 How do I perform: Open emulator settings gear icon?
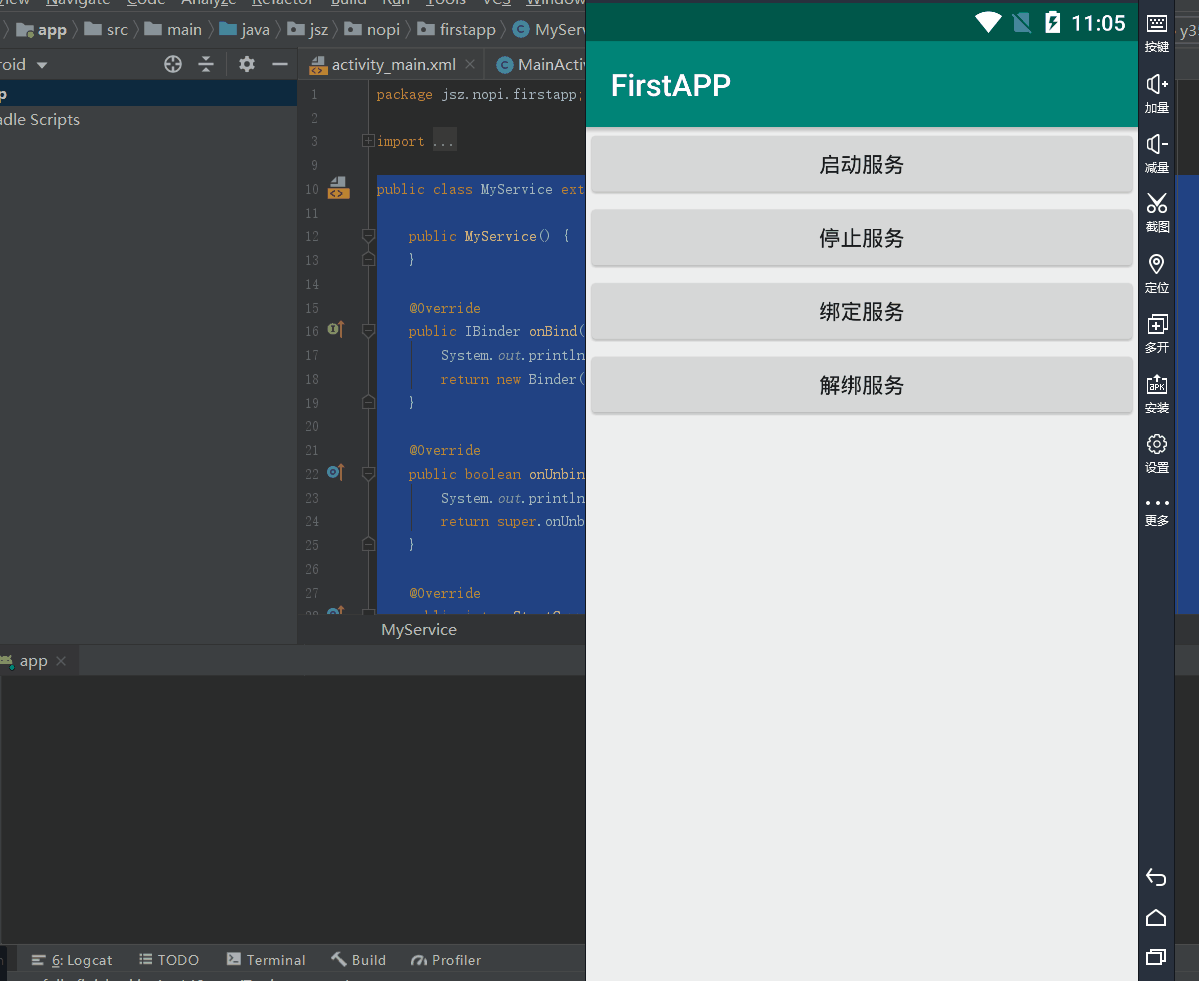pos(1156,445)
